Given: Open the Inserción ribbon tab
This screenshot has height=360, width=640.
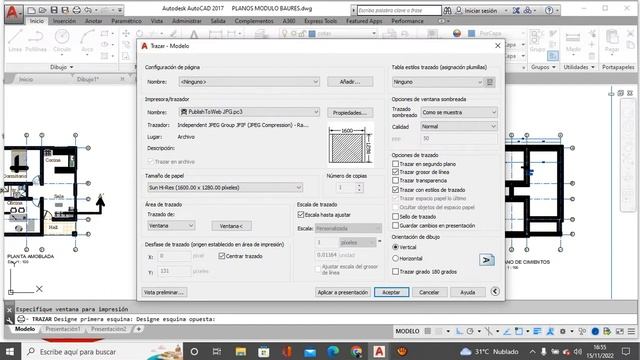Looking at the screenshot, I should [x=64, y=21].
